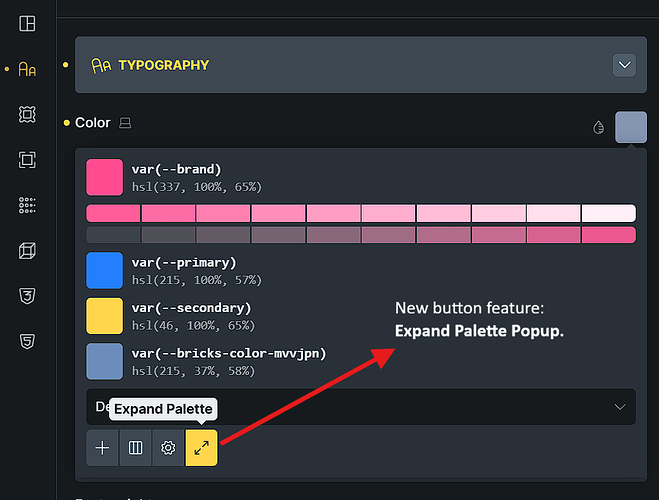Add a new color with plus button
The width and height of the screenshot is (659, 500).
[x=102, y=448]
